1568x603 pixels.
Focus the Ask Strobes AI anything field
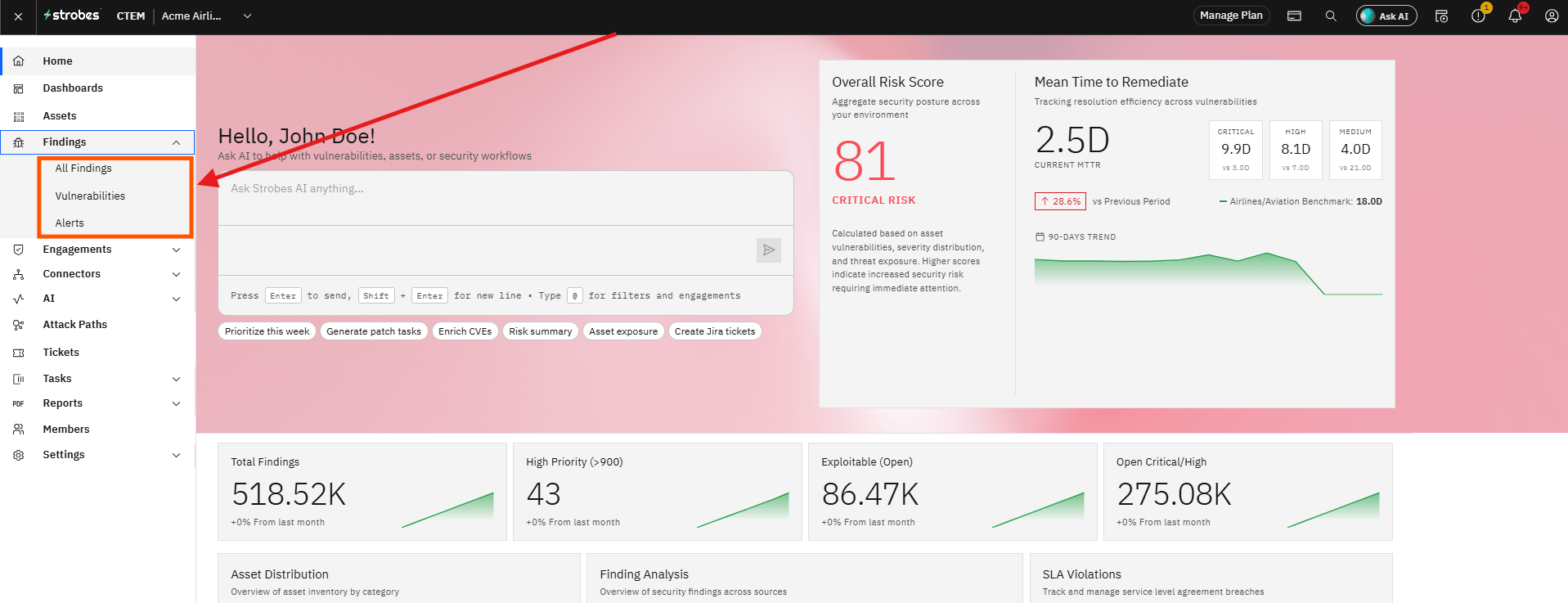coord(505,198)
